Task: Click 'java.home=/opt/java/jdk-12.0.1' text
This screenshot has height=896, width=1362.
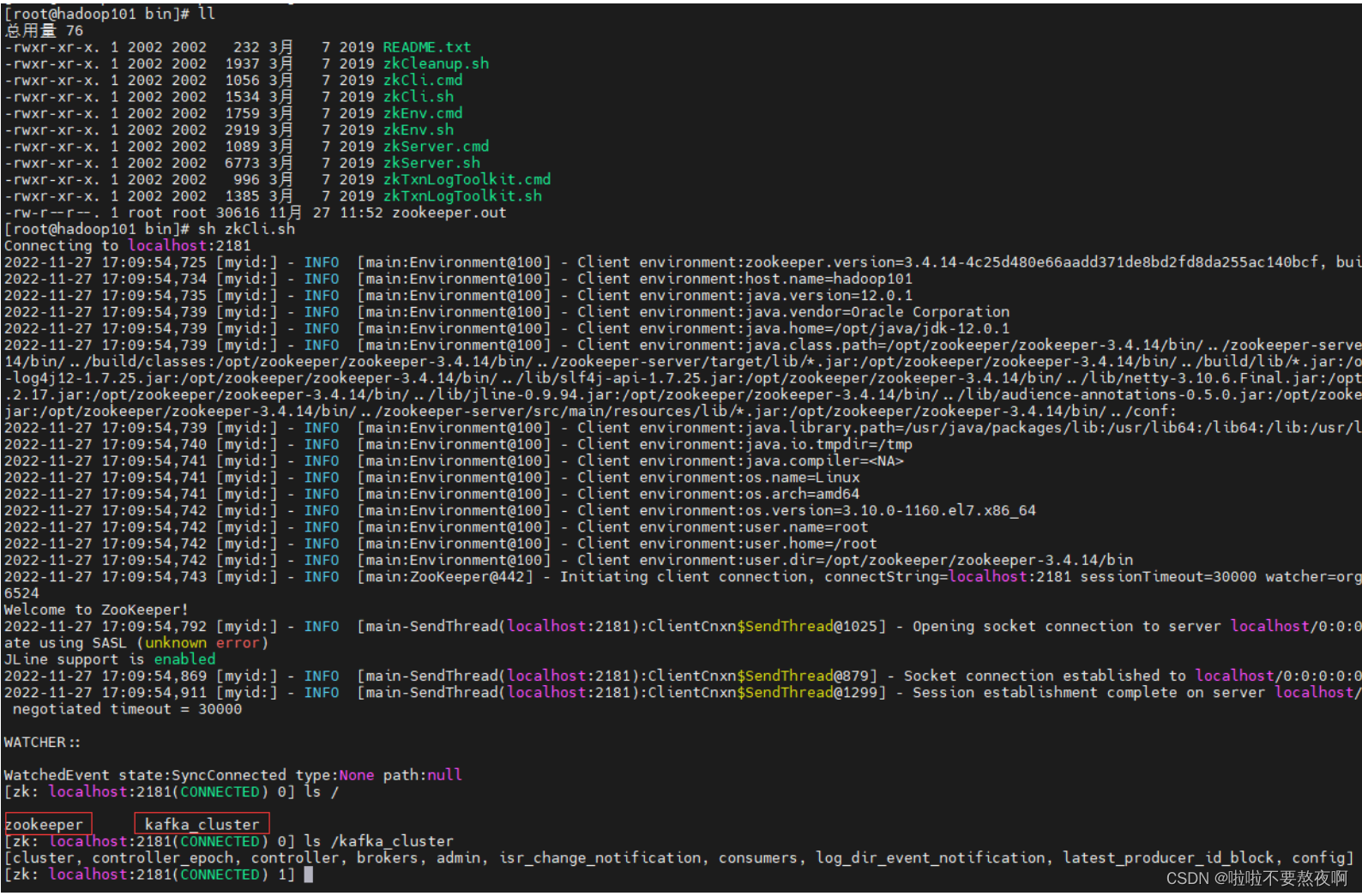Action: (877, 328)
